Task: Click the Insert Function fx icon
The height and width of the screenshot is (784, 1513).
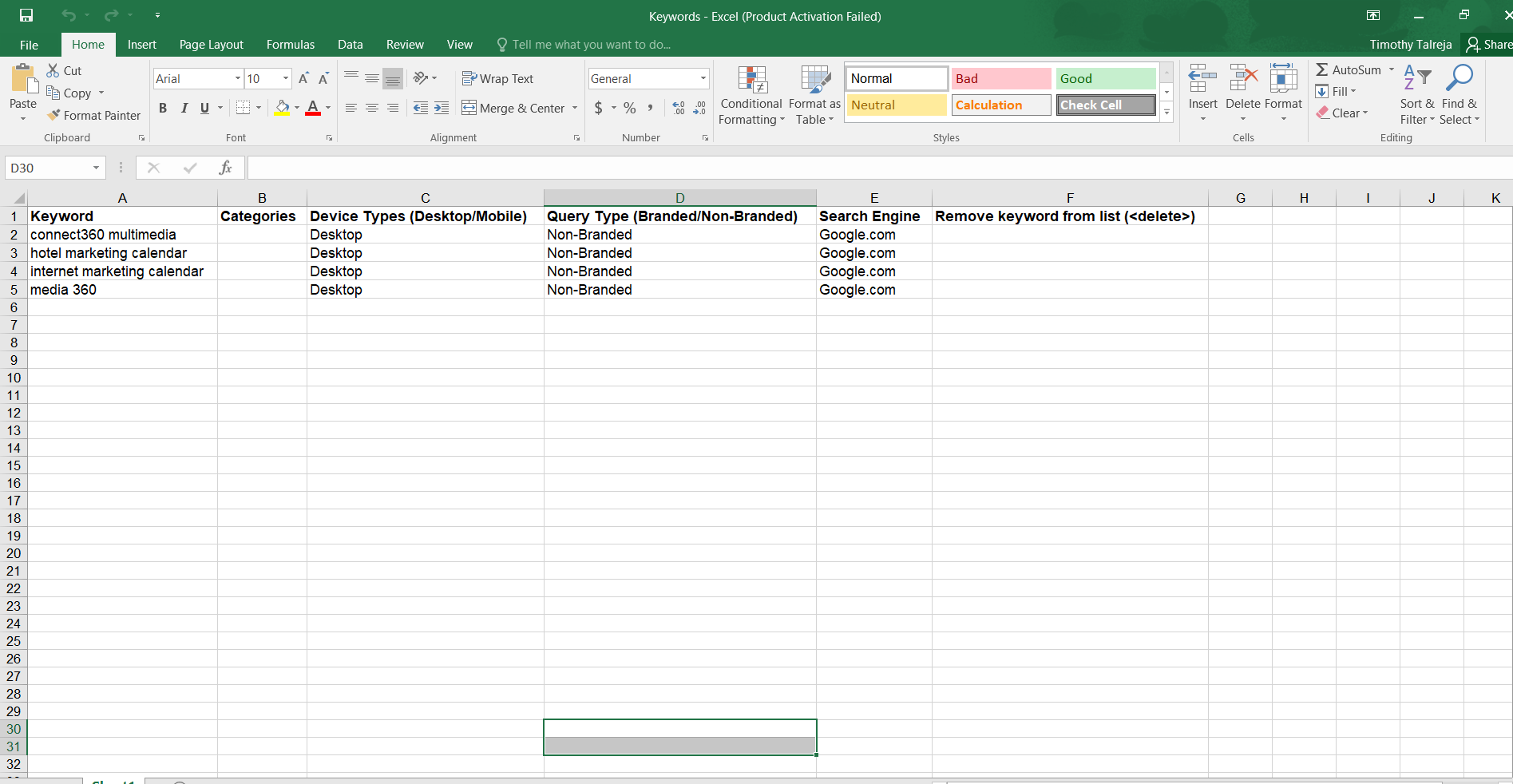Action: (225, 168)
